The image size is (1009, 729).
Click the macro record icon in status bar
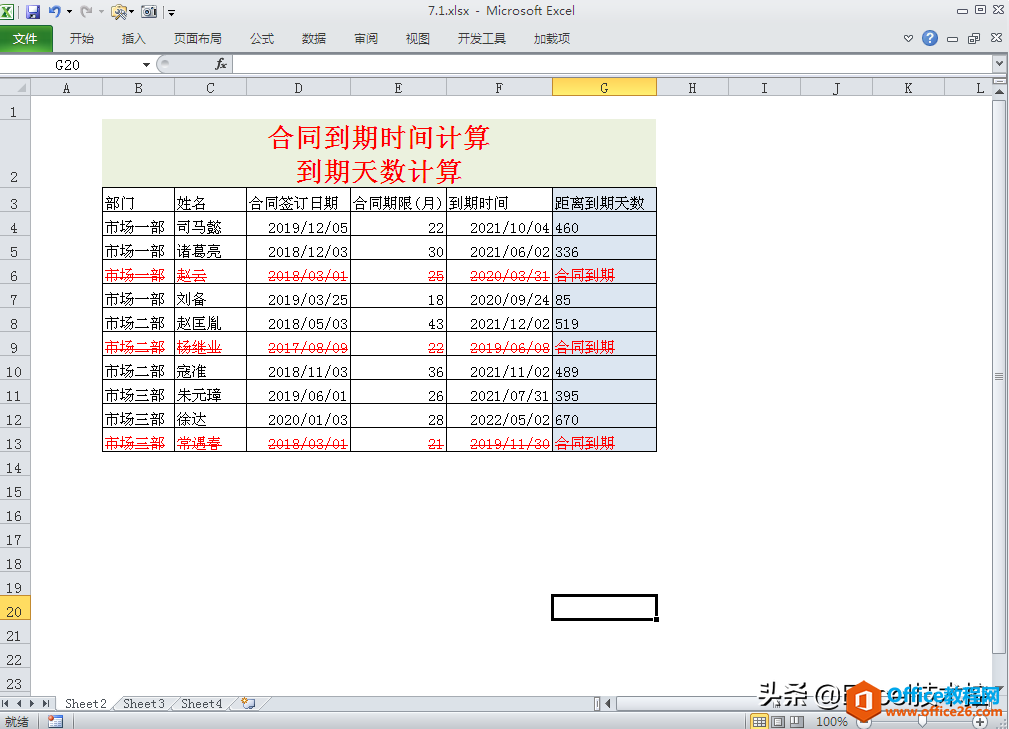tap(55, 722)
